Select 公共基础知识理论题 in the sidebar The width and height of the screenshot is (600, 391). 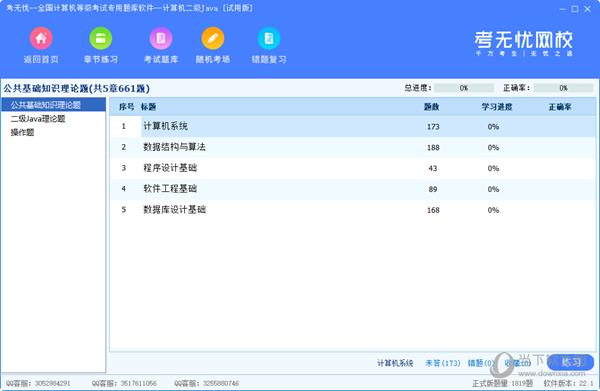[54, 105]
